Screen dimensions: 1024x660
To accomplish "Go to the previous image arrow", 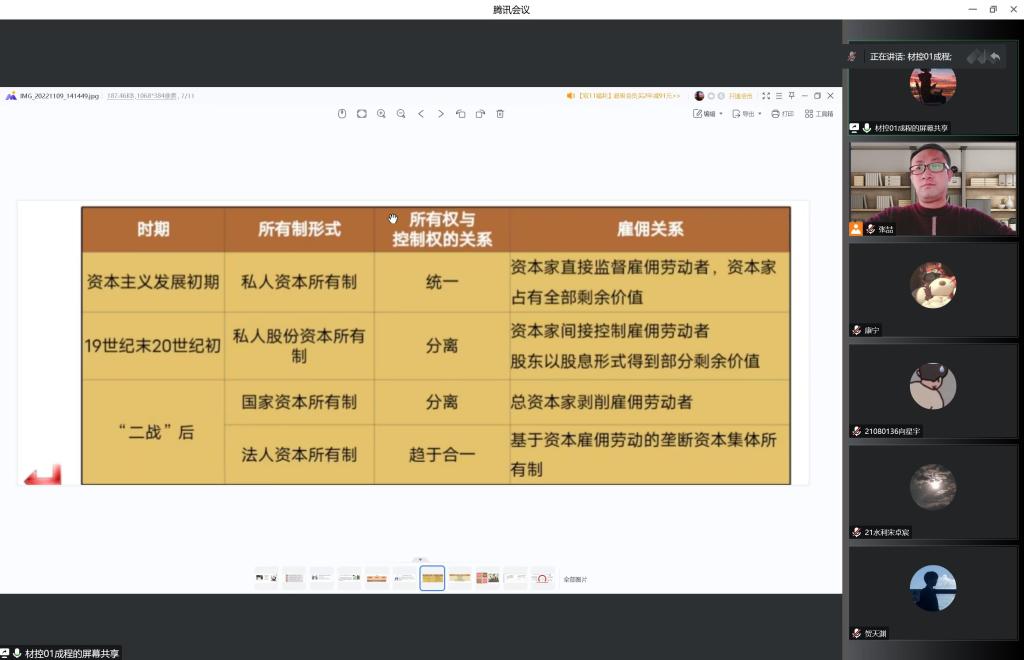I will (x=421, y=114).
